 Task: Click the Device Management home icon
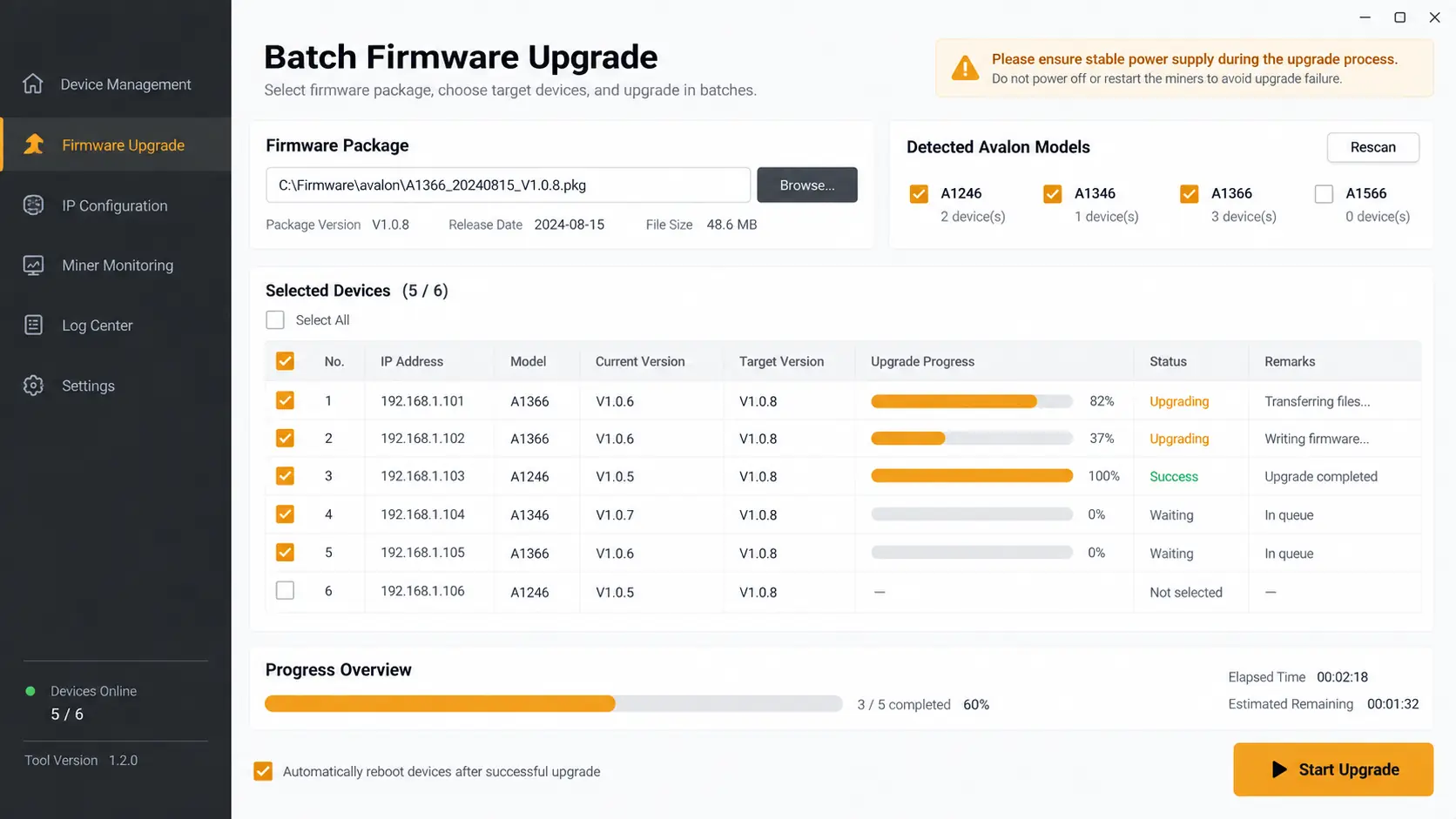33,84
